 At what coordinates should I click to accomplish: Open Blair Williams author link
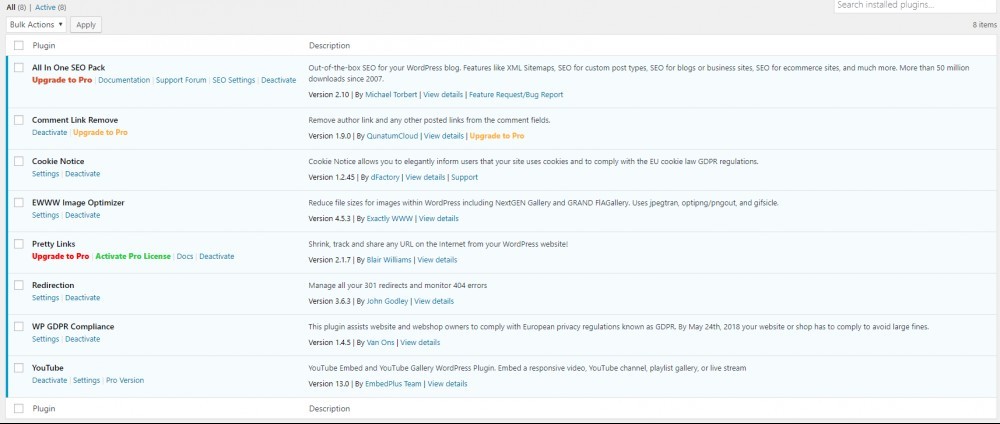(x=389, y=260)
